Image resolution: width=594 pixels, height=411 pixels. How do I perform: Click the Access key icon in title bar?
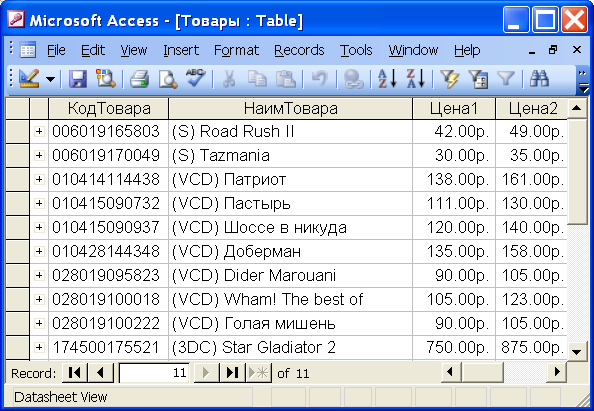pos(16,19)
